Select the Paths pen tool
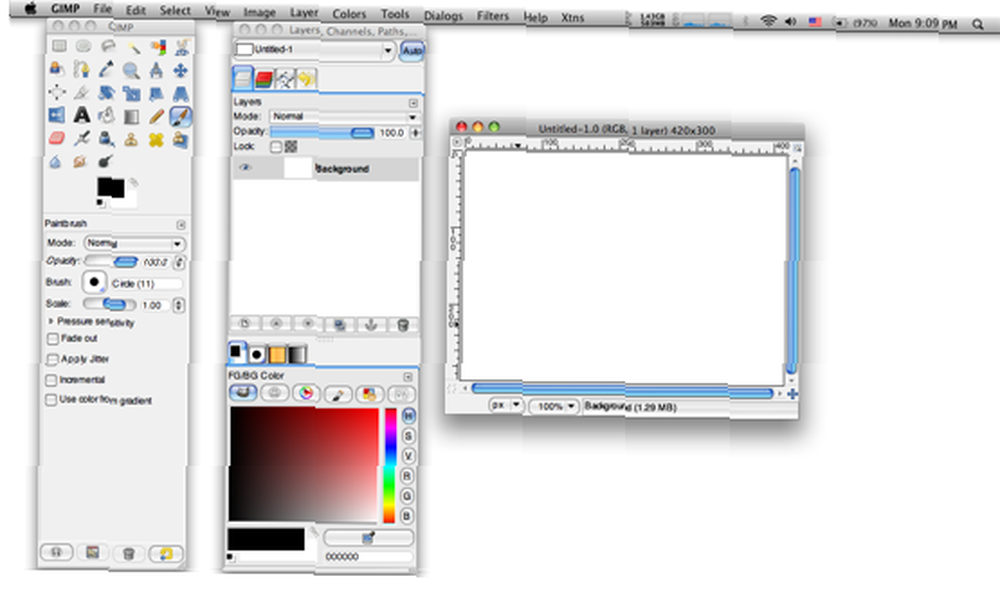The image size is (1000, 590). point(82,69)
